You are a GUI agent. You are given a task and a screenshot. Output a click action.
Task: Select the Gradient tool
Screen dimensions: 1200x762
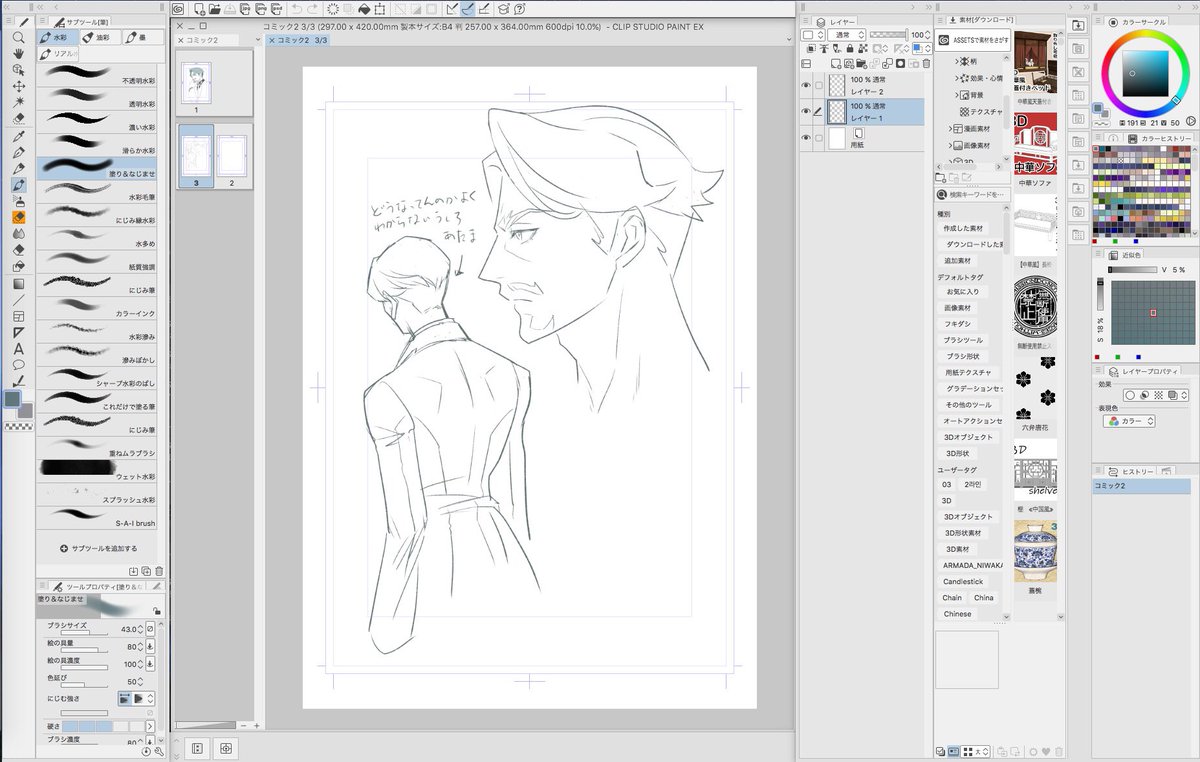tap(19, 283)
